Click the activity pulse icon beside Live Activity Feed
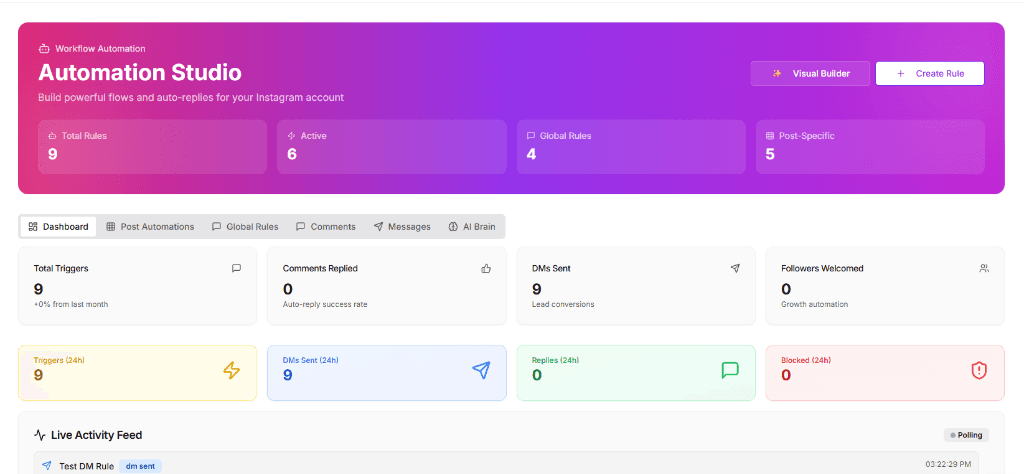The width and height of the screenshot is (1024, 474). [x=40, y=435]
